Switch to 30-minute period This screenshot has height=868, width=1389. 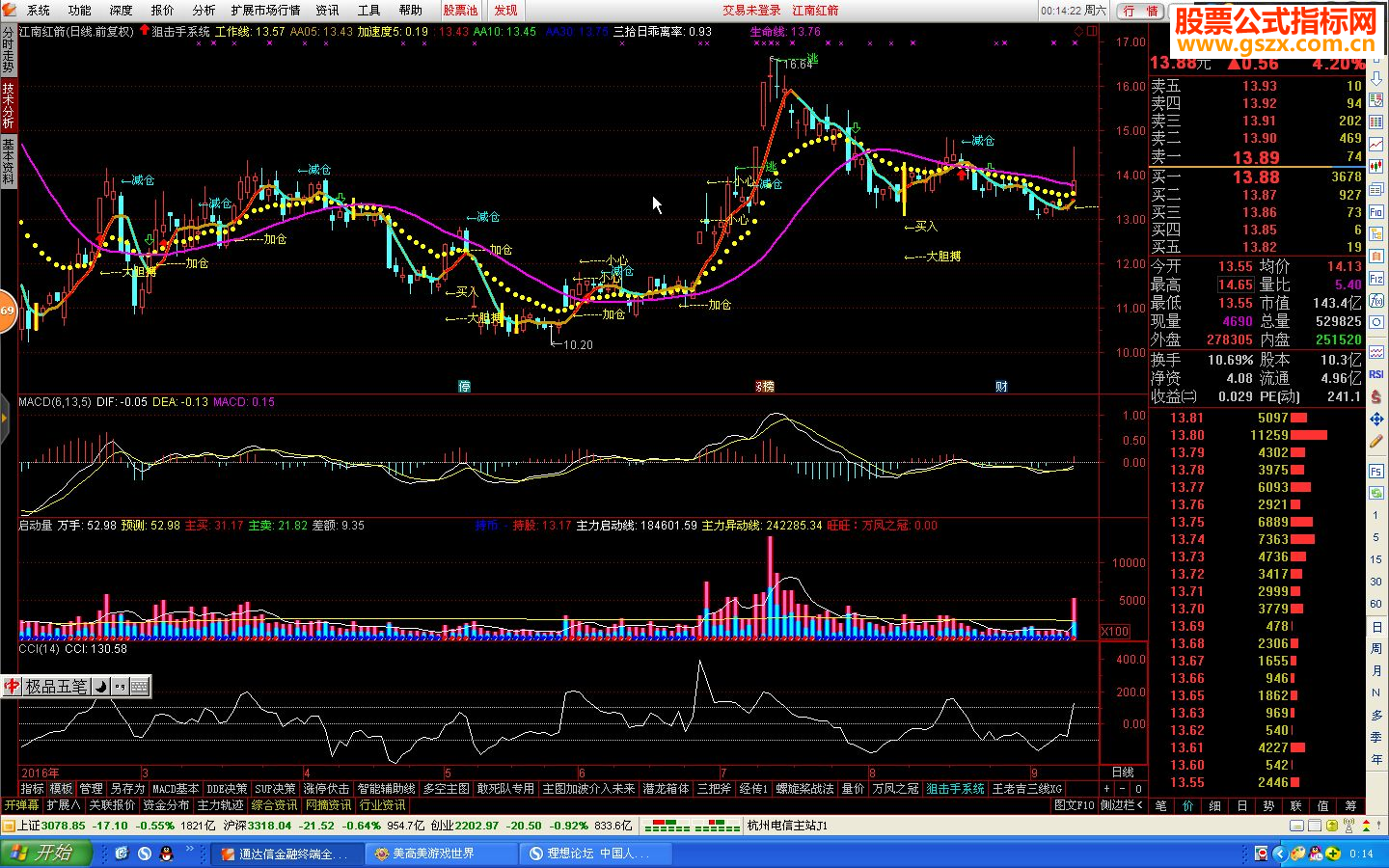pos(1376,582)
